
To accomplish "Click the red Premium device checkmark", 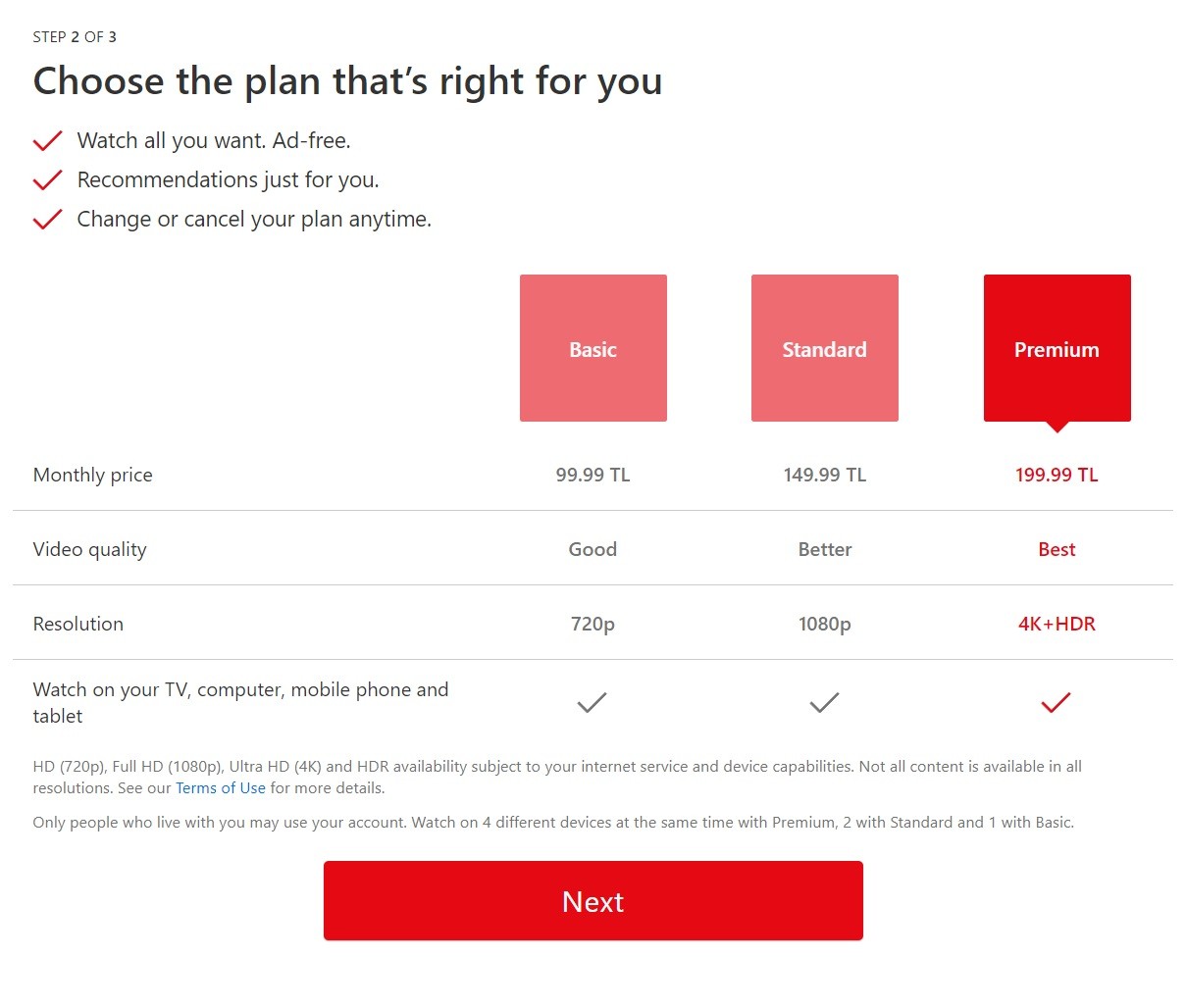I will pos(1056,702).
